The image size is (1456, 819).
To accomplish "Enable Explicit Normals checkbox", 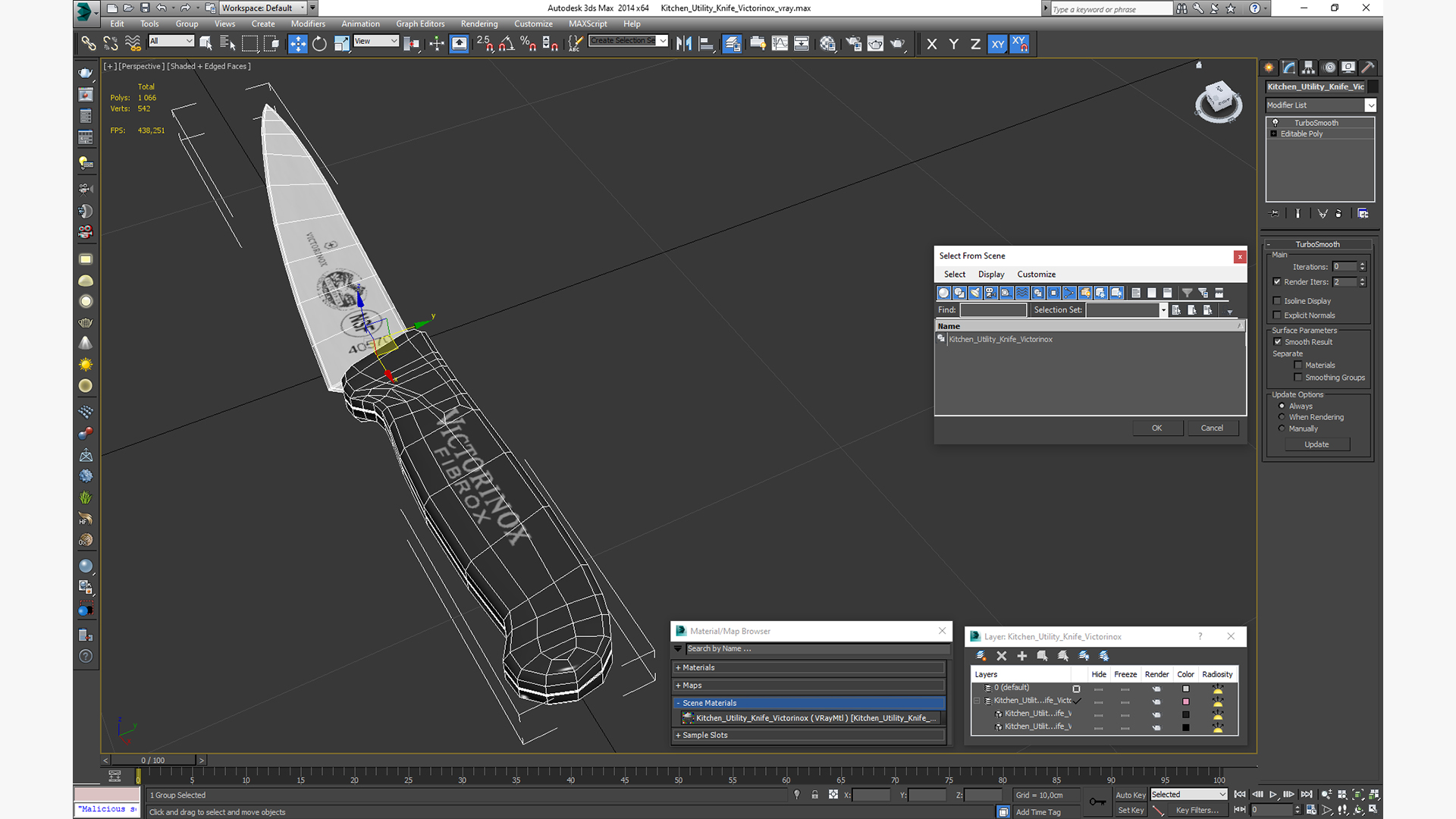I will pos(1277,315).
